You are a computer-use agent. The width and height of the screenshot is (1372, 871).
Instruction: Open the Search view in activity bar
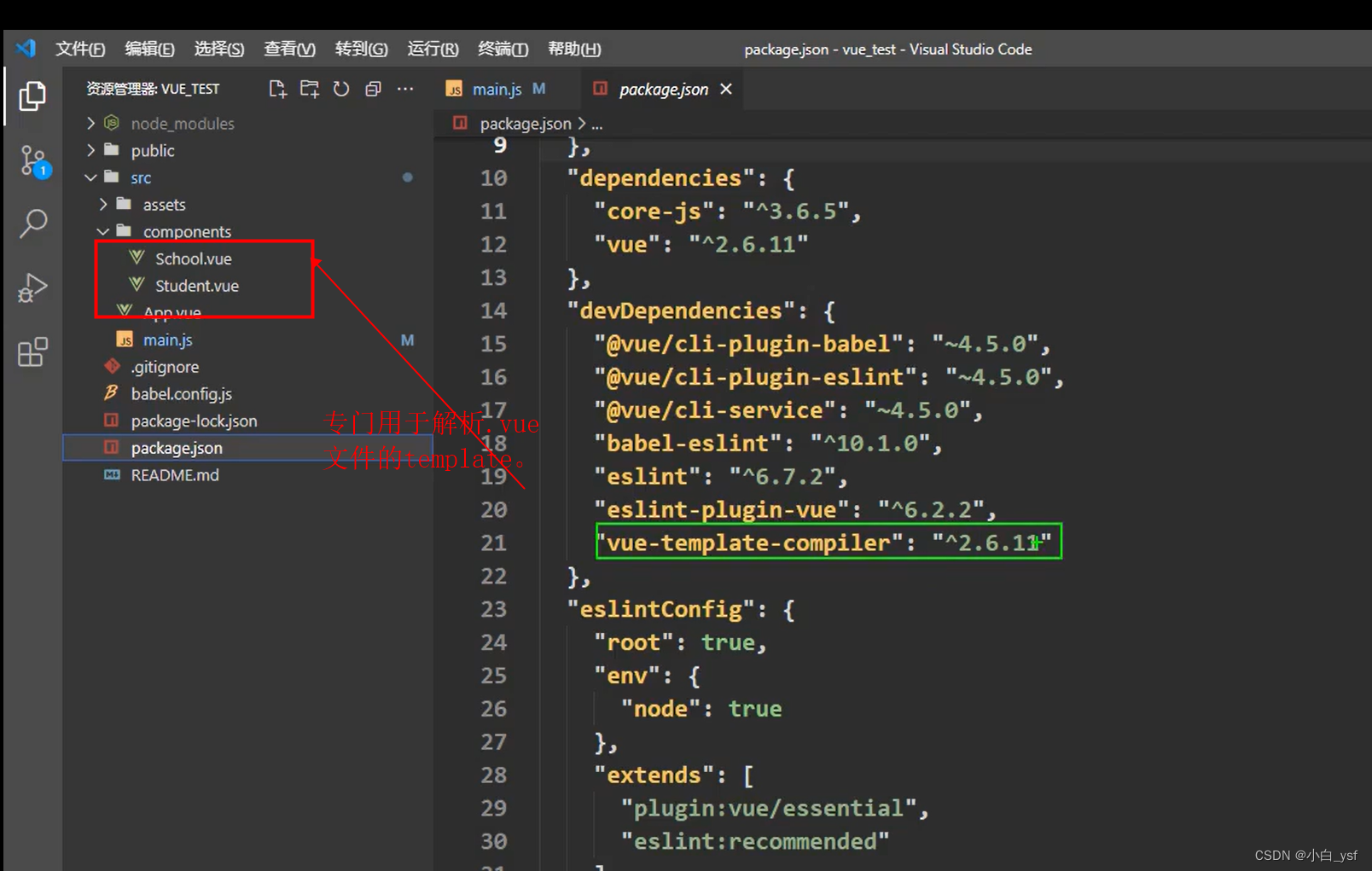pos(32,224)
